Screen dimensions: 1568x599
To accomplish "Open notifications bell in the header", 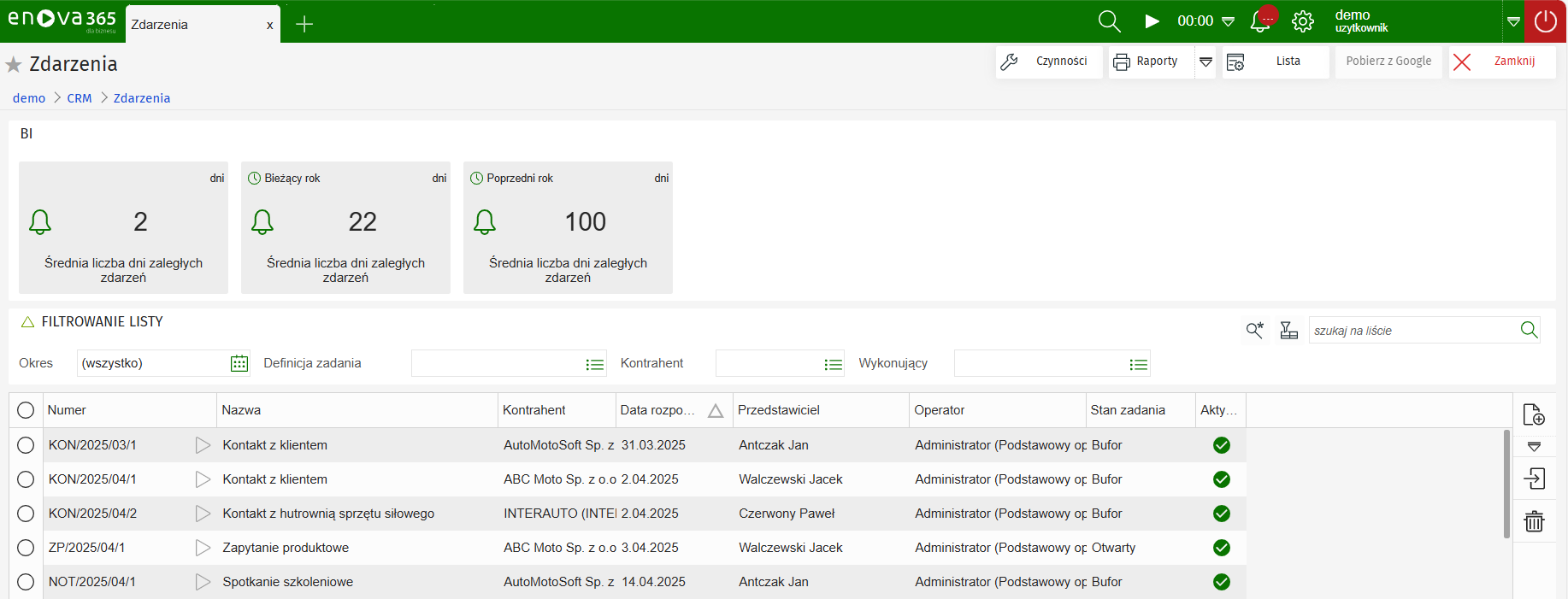I will pos(1261,21).
